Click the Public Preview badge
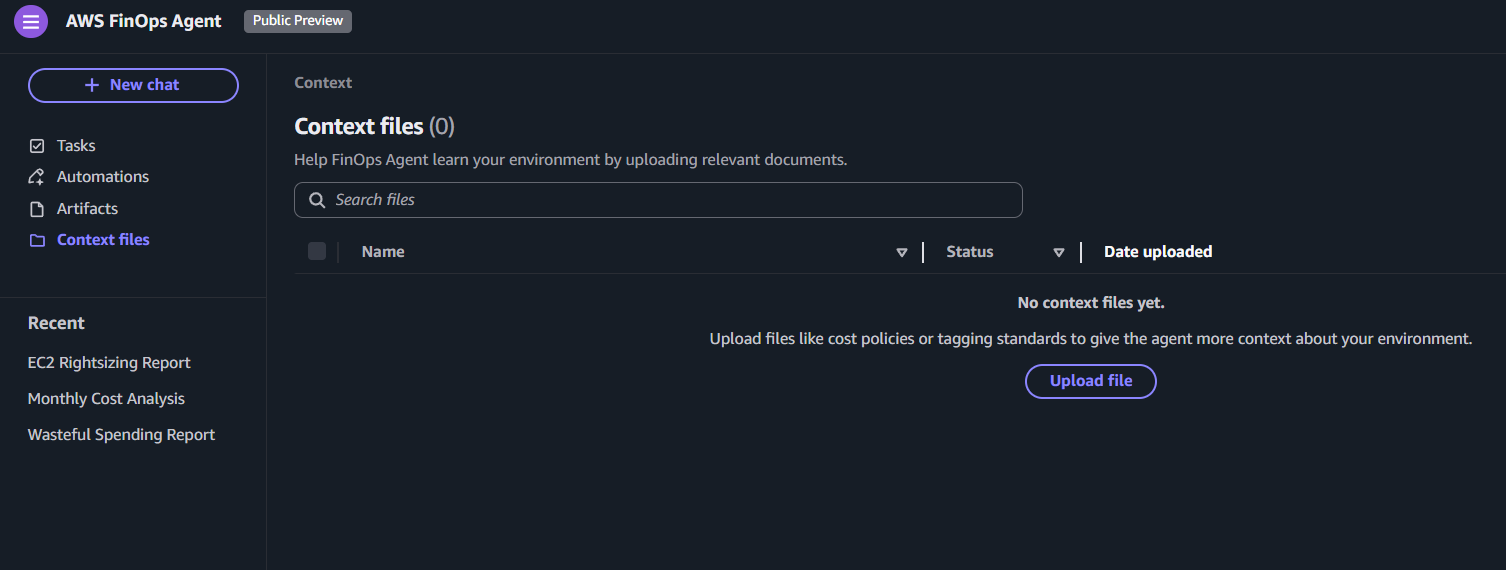This screenshot has height=570, width=1506. 298,21
